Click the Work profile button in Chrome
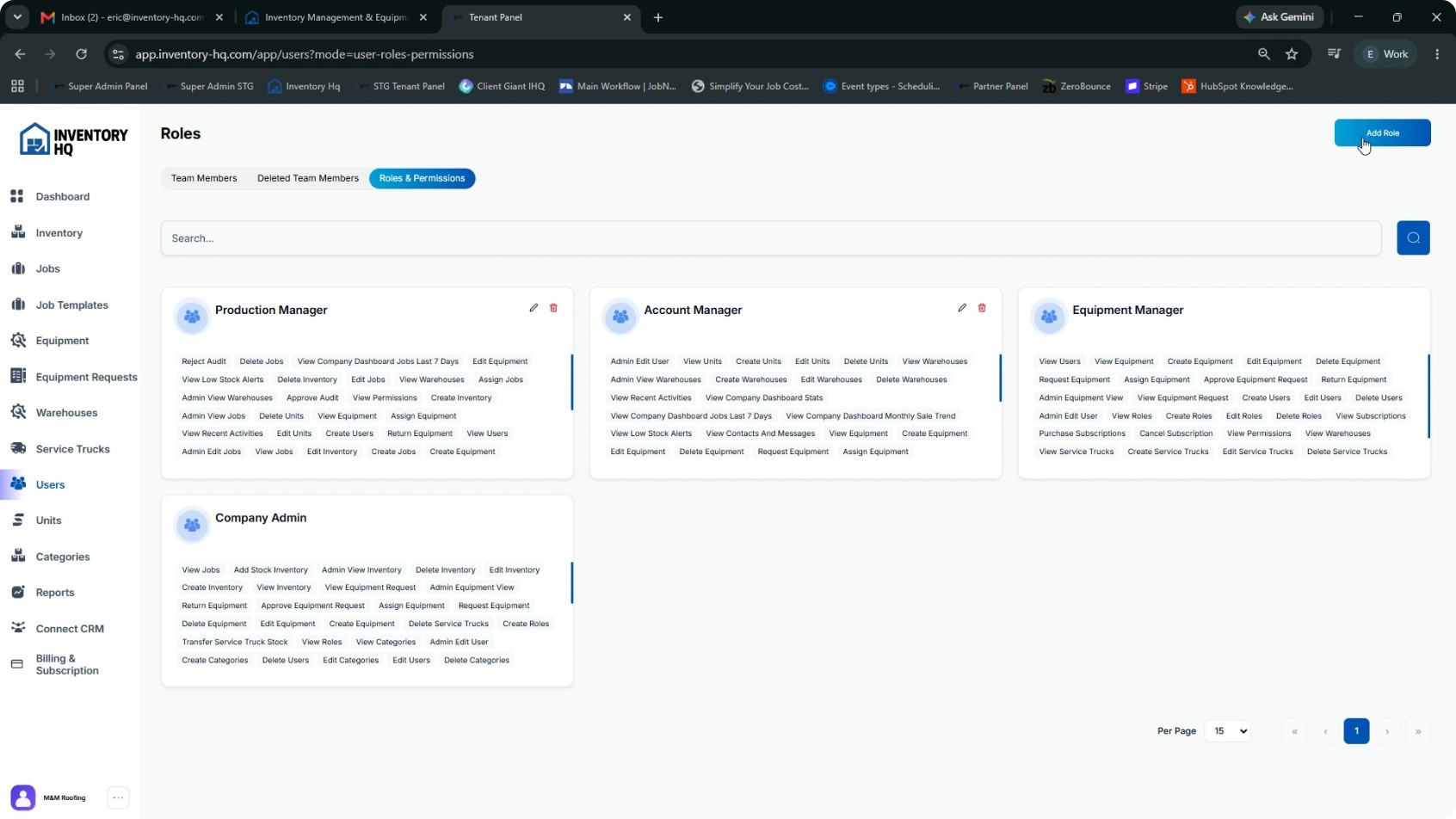 (1386, 54)
